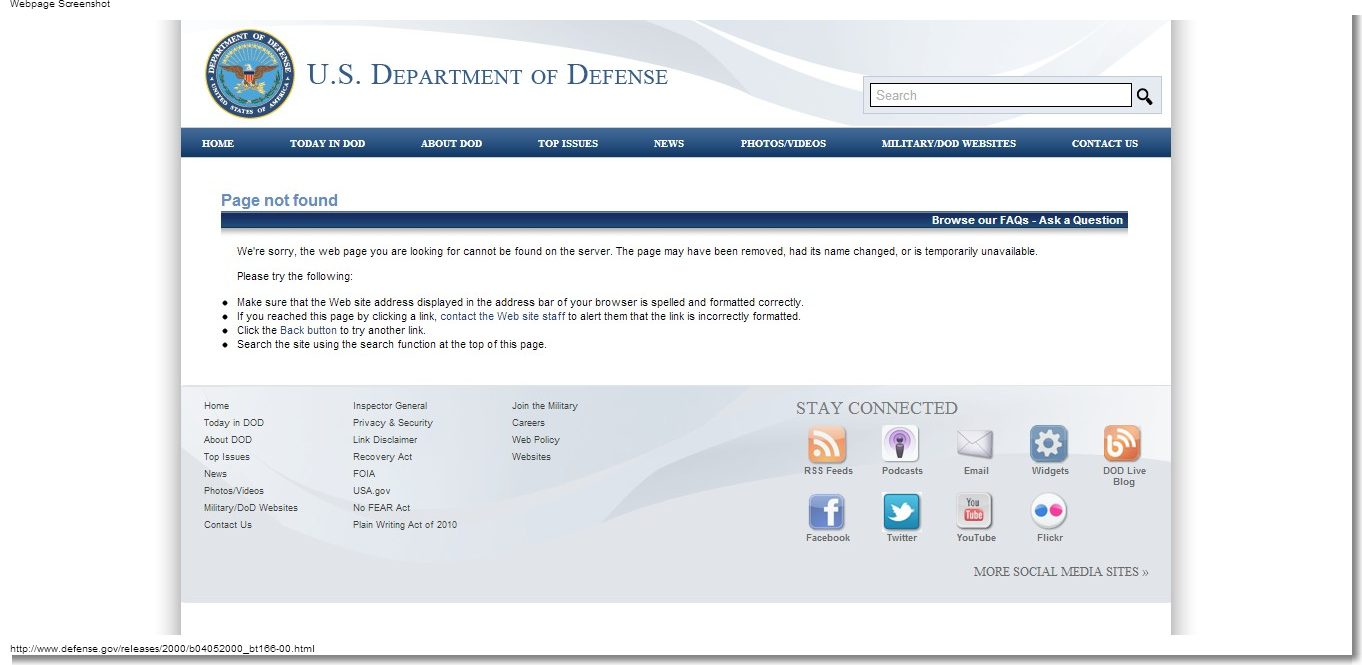Open the Twitter bird icon
Screen dimensions: 1362x665
[x=901, y=512]
